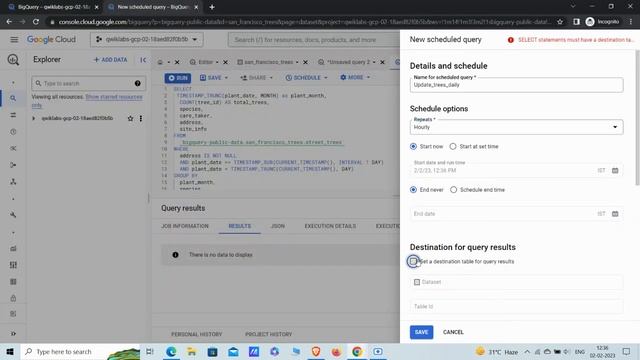640x360 pixels.
Task: Open PROJECT HISTORY tab
Action: click(269, 334)
